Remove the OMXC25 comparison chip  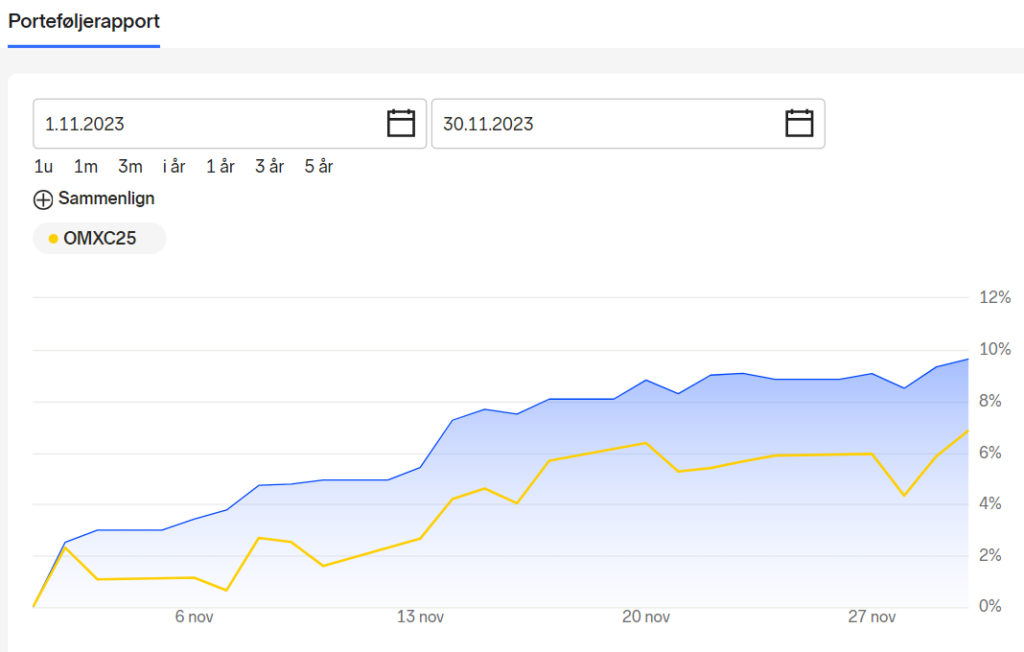tap(99, 238)
